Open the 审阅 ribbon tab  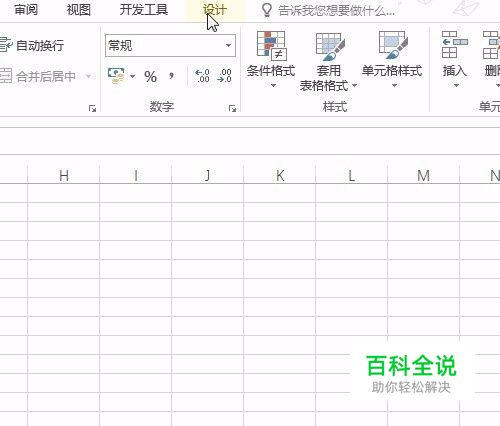[25, 10]
